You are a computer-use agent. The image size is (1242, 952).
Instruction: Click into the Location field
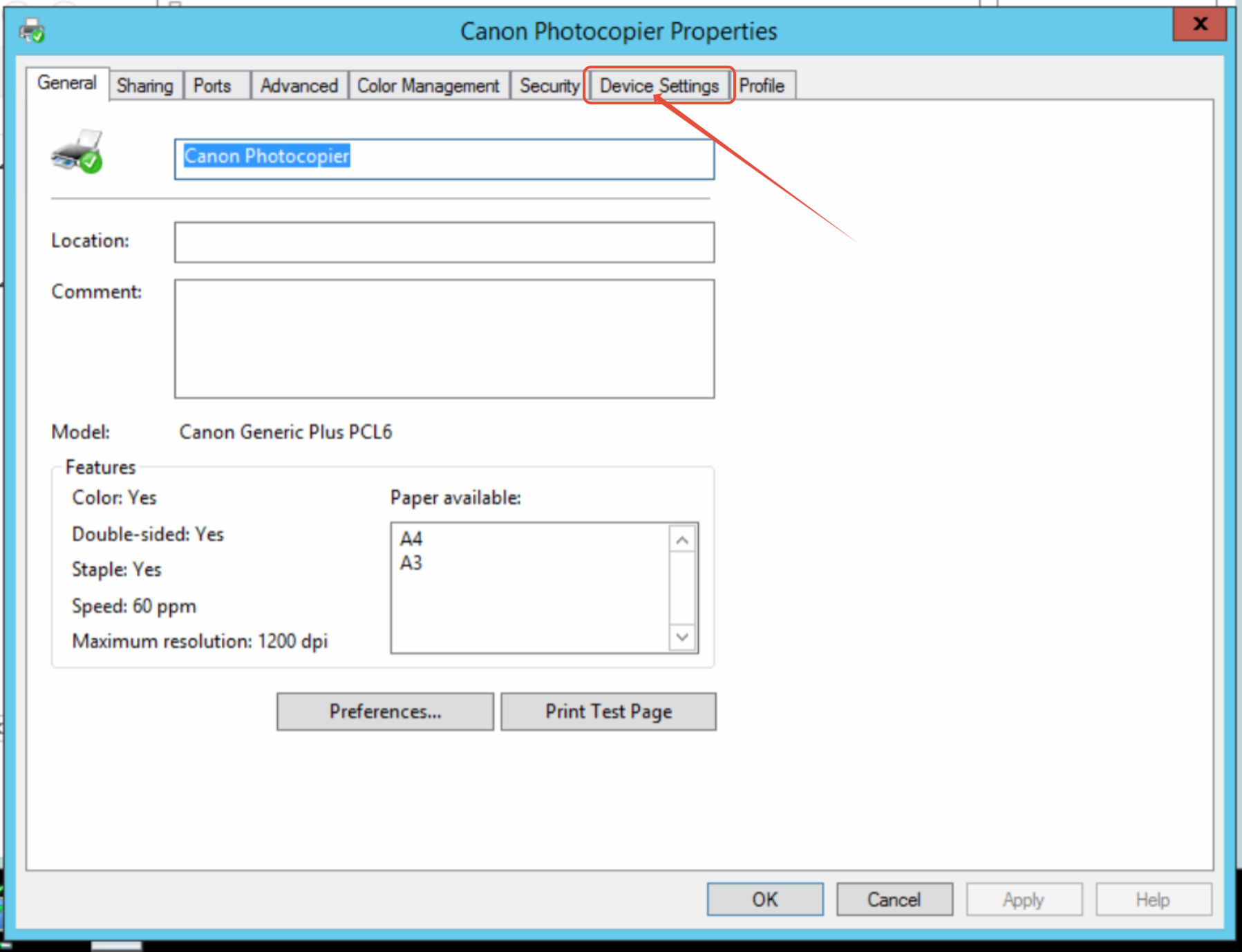[444, 242]
